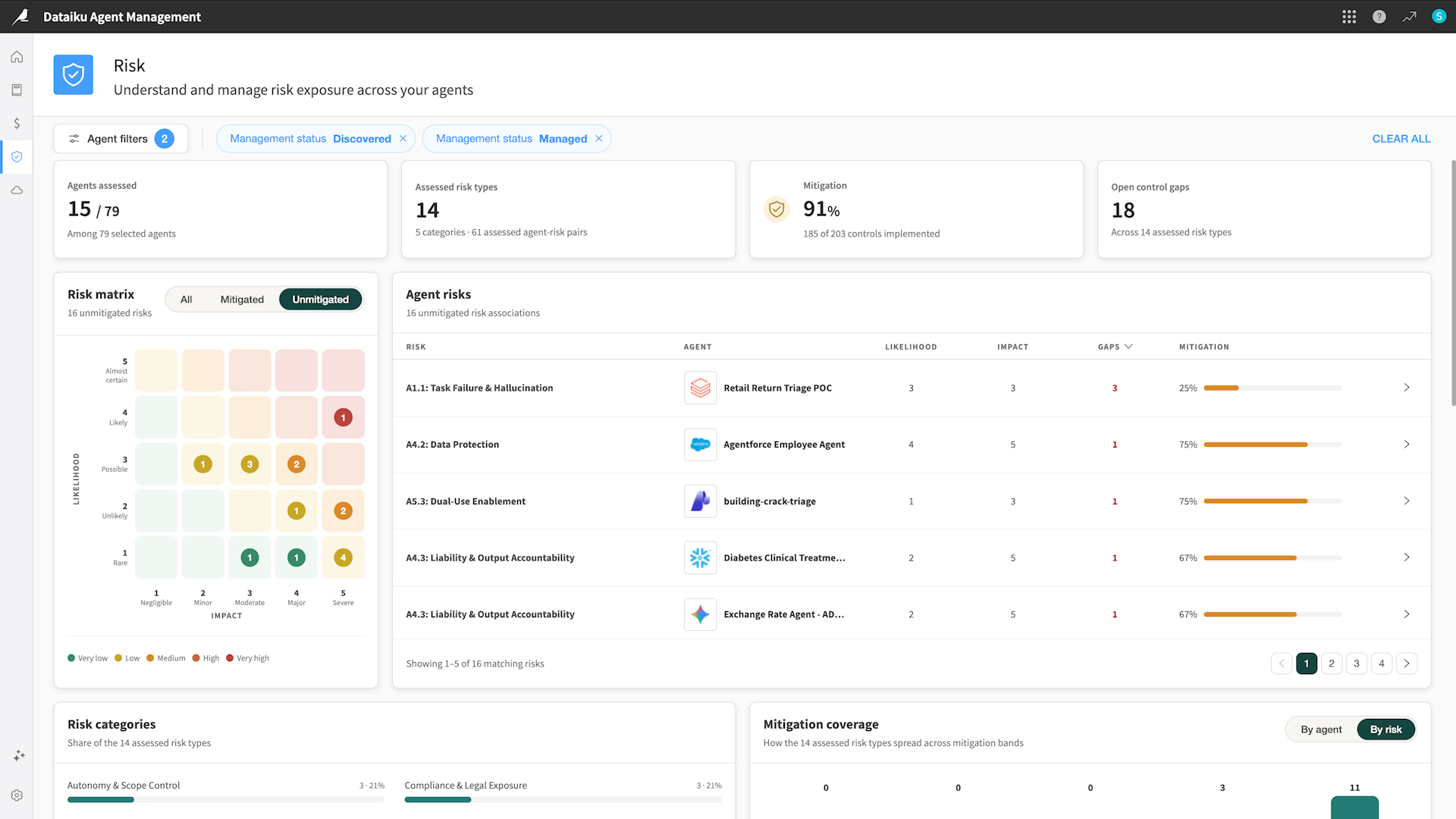Remove the Management status Managed filter

click(598, 139)
